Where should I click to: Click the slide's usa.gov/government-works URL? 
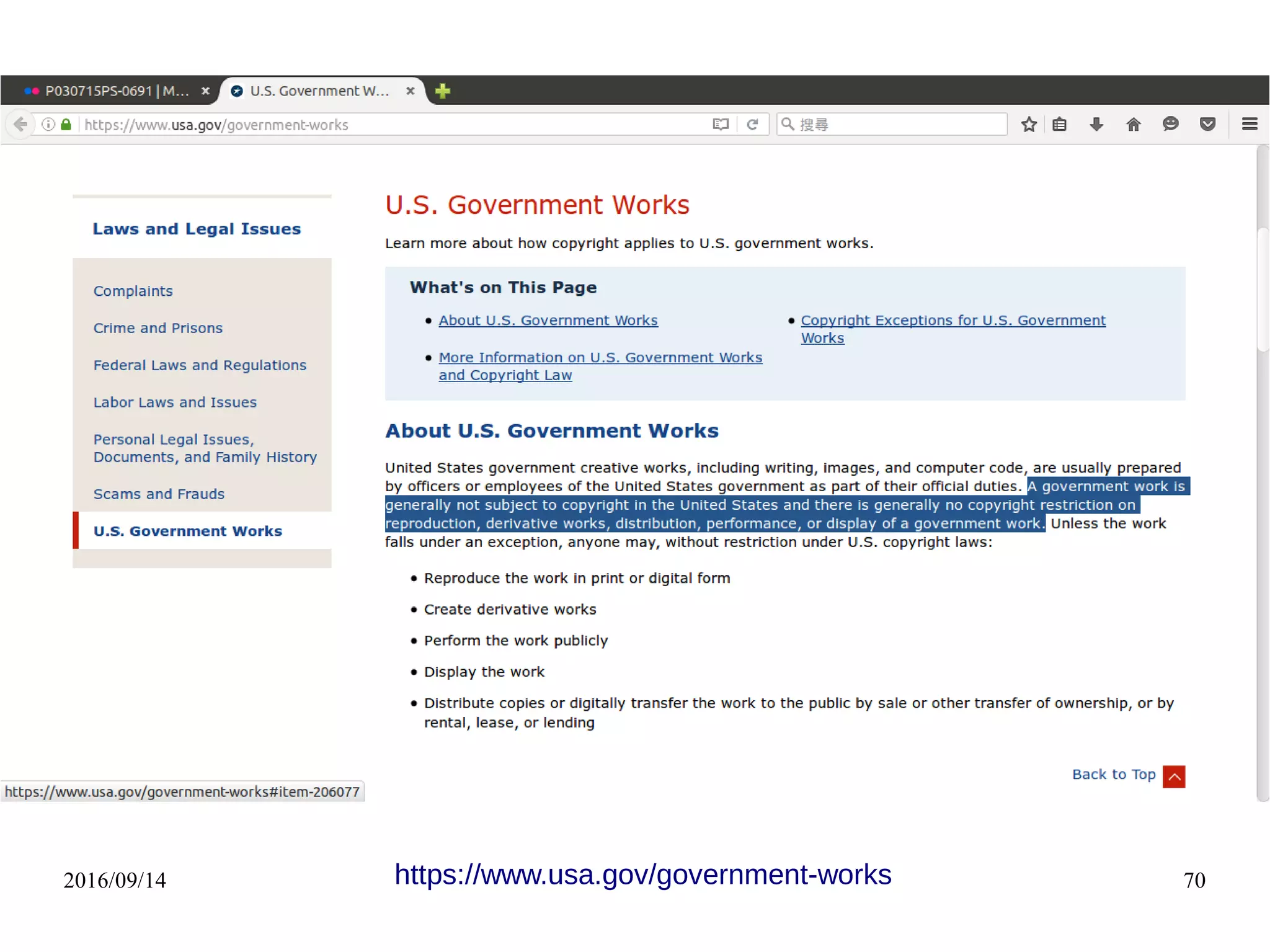(643, 874)
